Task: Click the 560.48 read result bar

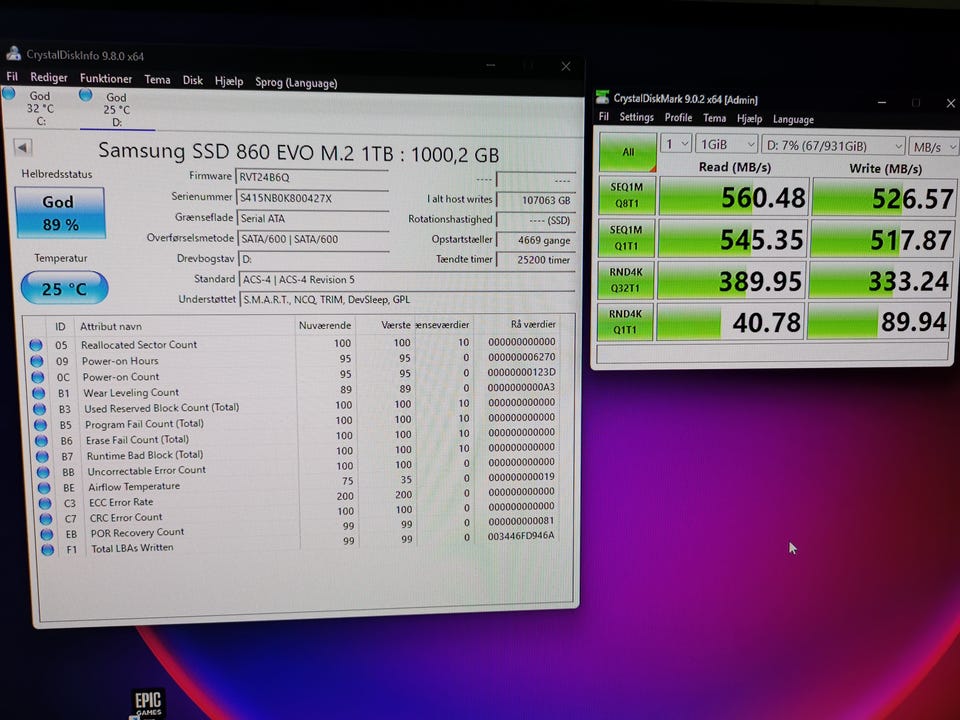Action: (734, 197)
